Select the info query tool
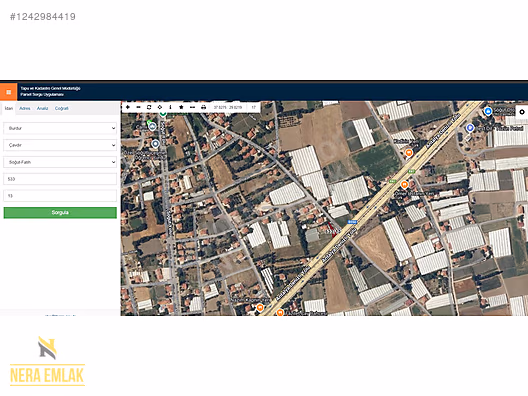This screenshot has height=396, width=528. point(170,107)
